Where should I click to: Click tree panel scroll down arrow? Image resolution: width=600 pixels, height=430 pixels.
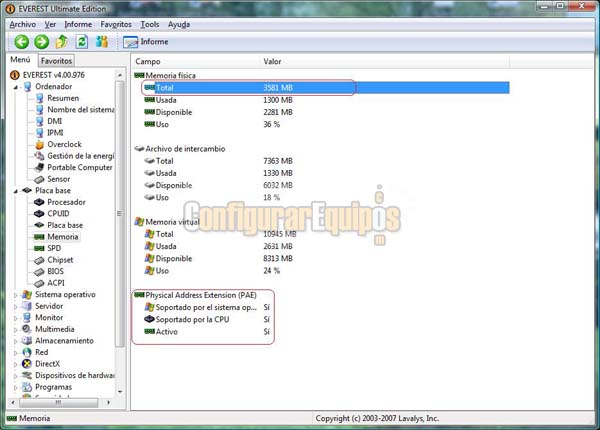120,392
